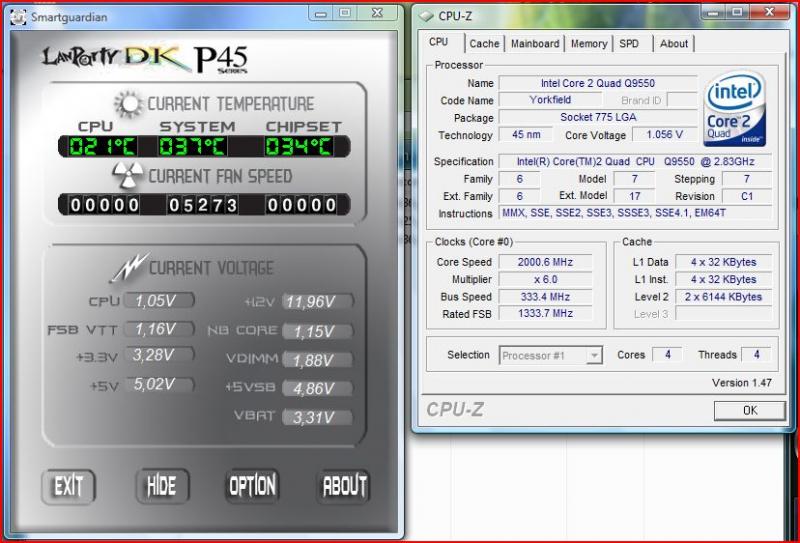The height and width of the screenshot is (543, 800).
Task: Click the LanParty DK P45 logo
Action: click(144, 59)
